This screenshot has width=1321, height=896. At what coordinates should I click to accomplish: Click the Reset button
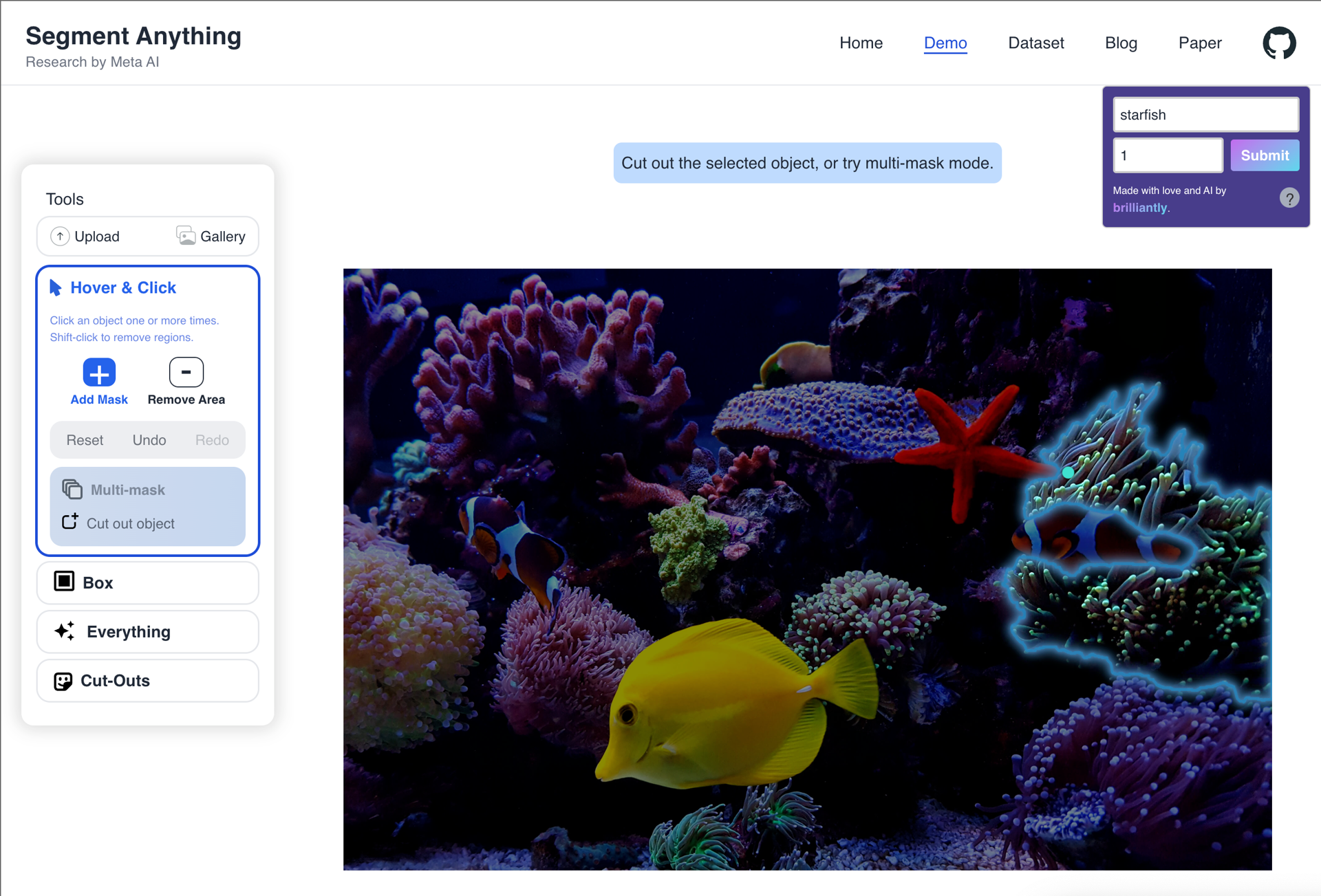[x=85, y=440]
